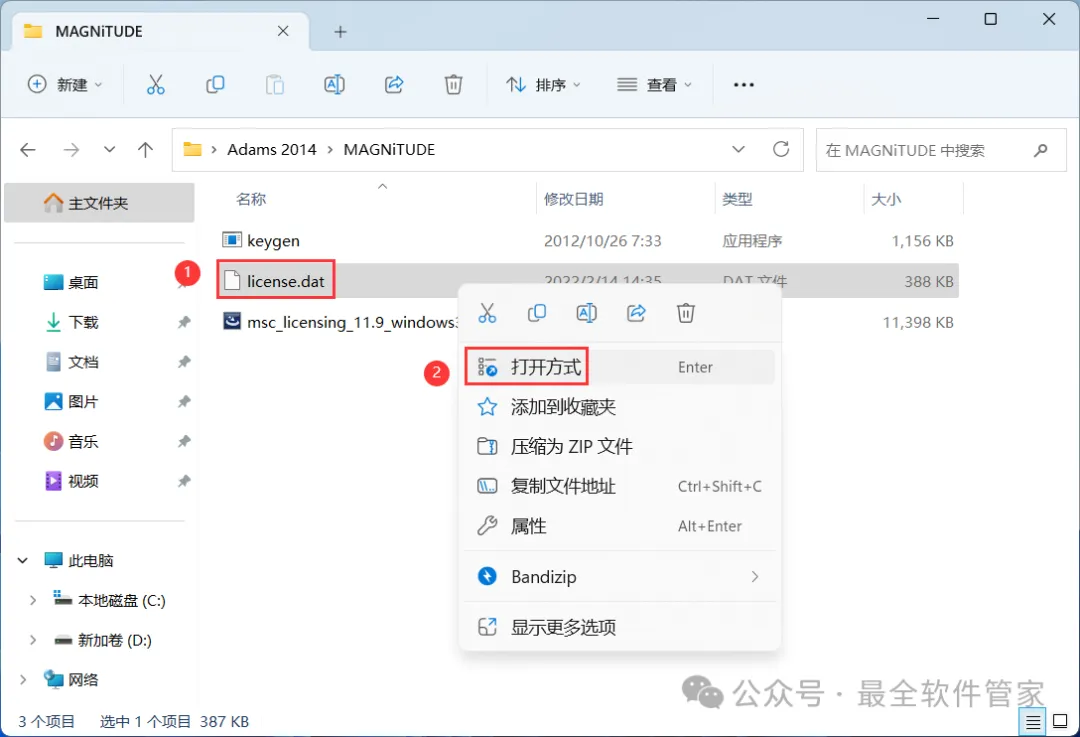
Task: Open the 新建 dropdown menu
Action: pyautogui.click(x=65, y=85)
